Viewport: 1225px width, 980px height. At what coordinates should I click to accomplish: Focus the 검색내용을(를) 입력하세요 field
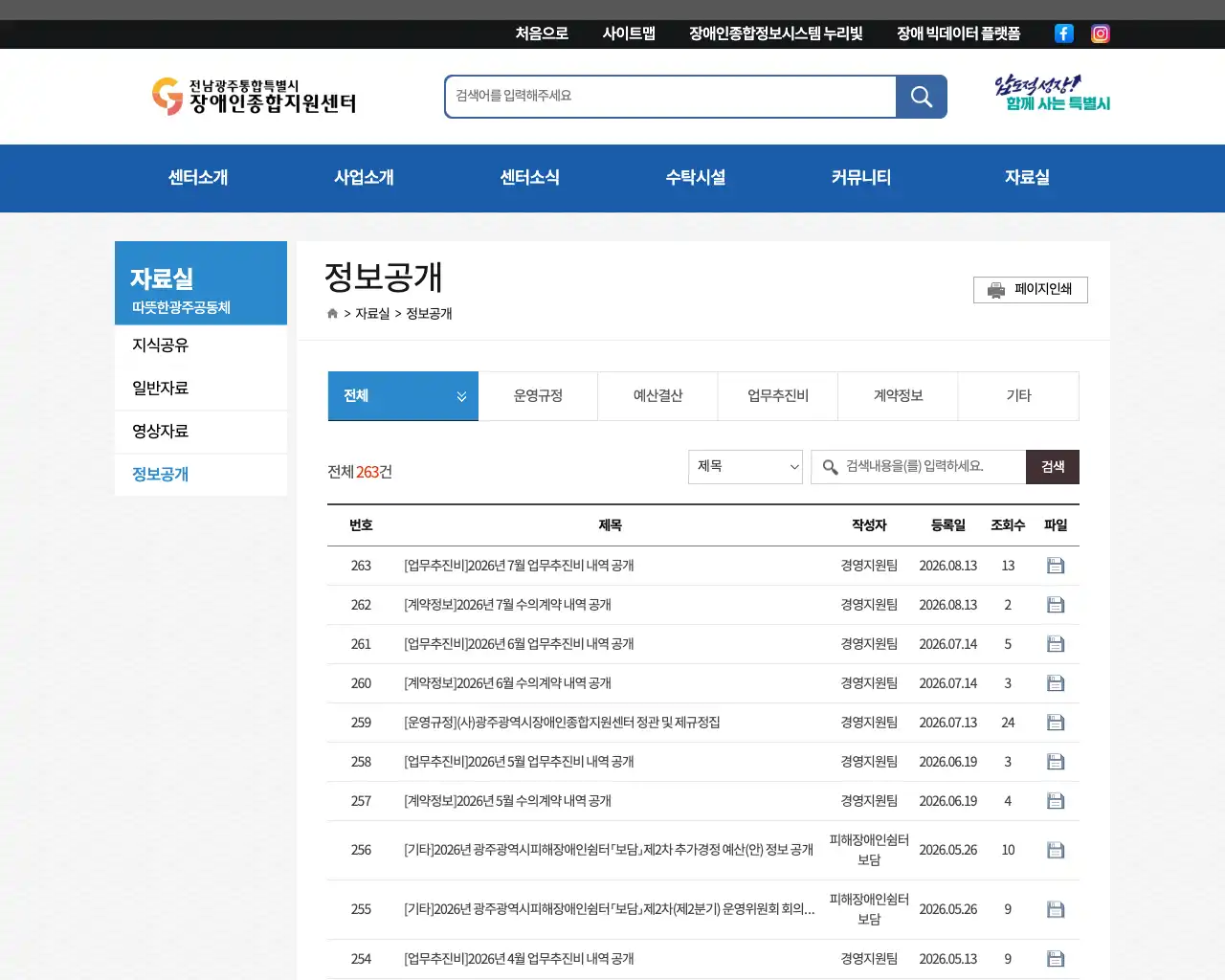tap(919, 467)
